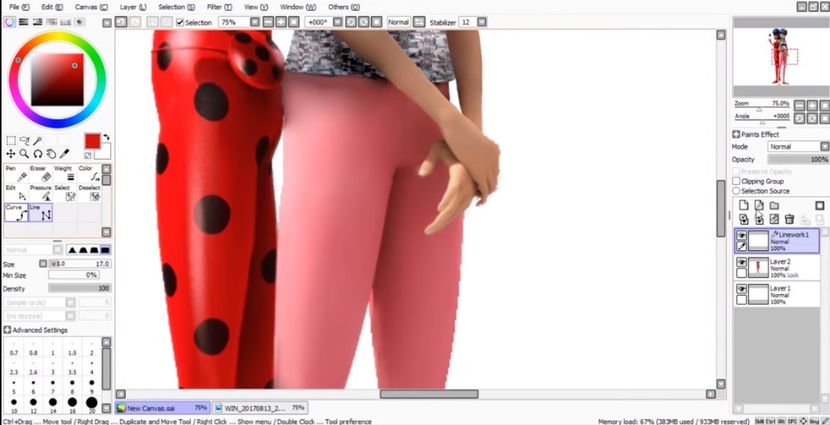Select the eyedropper color picker tool
This screenshot has height=425, width=830.
(65, 154)
